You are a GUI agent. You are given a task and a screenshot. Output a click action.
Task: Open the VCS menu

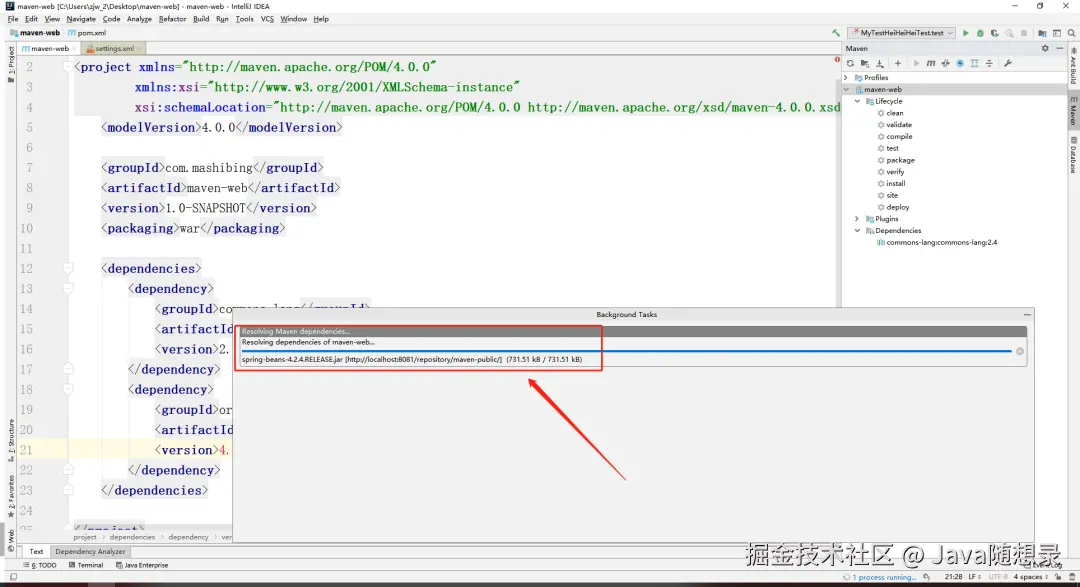pos(267,19)
